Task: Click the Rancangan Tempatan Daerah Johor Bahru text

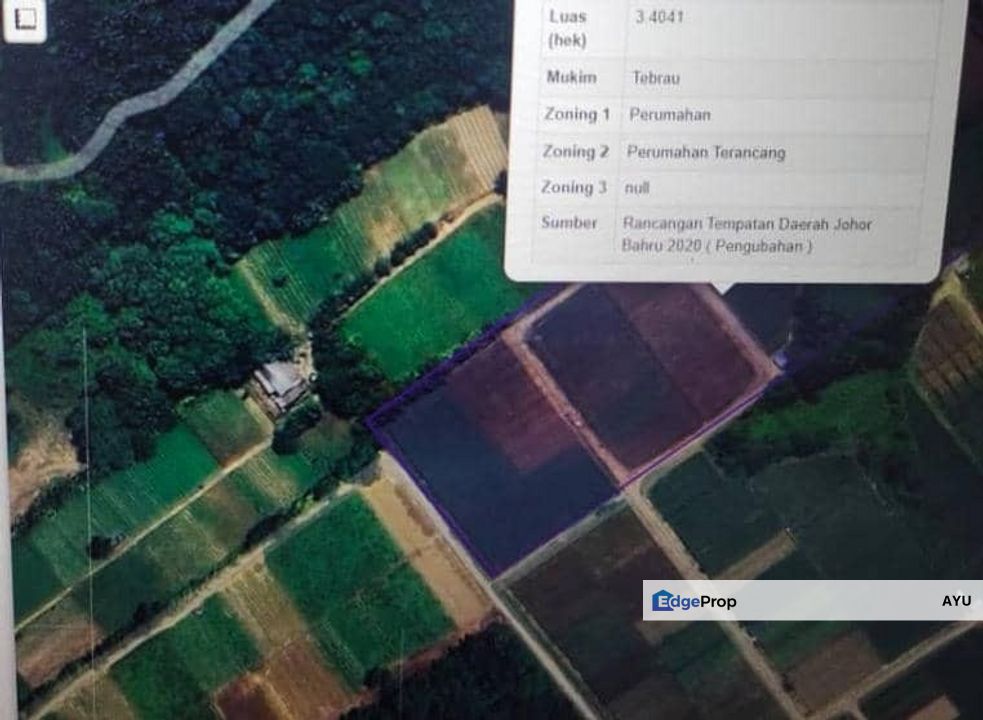Action: 746,234
